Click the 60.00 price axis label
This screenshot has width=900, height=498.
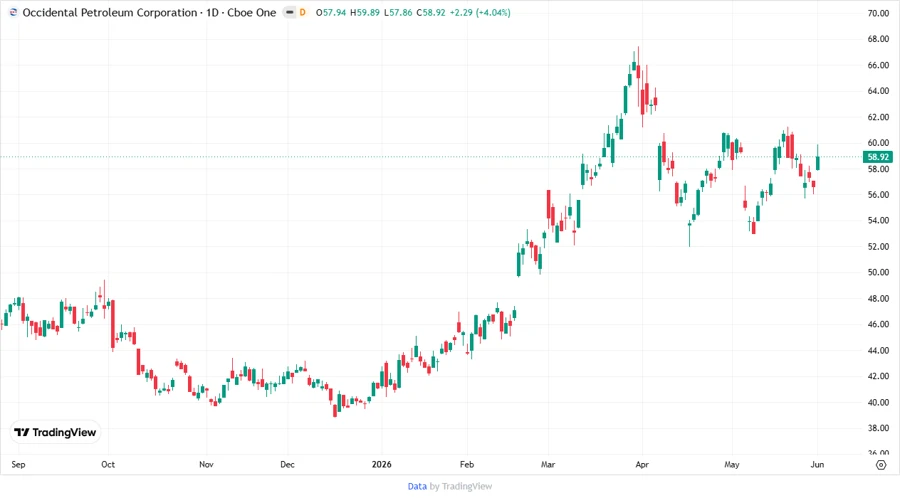click(x=878, y=143)
